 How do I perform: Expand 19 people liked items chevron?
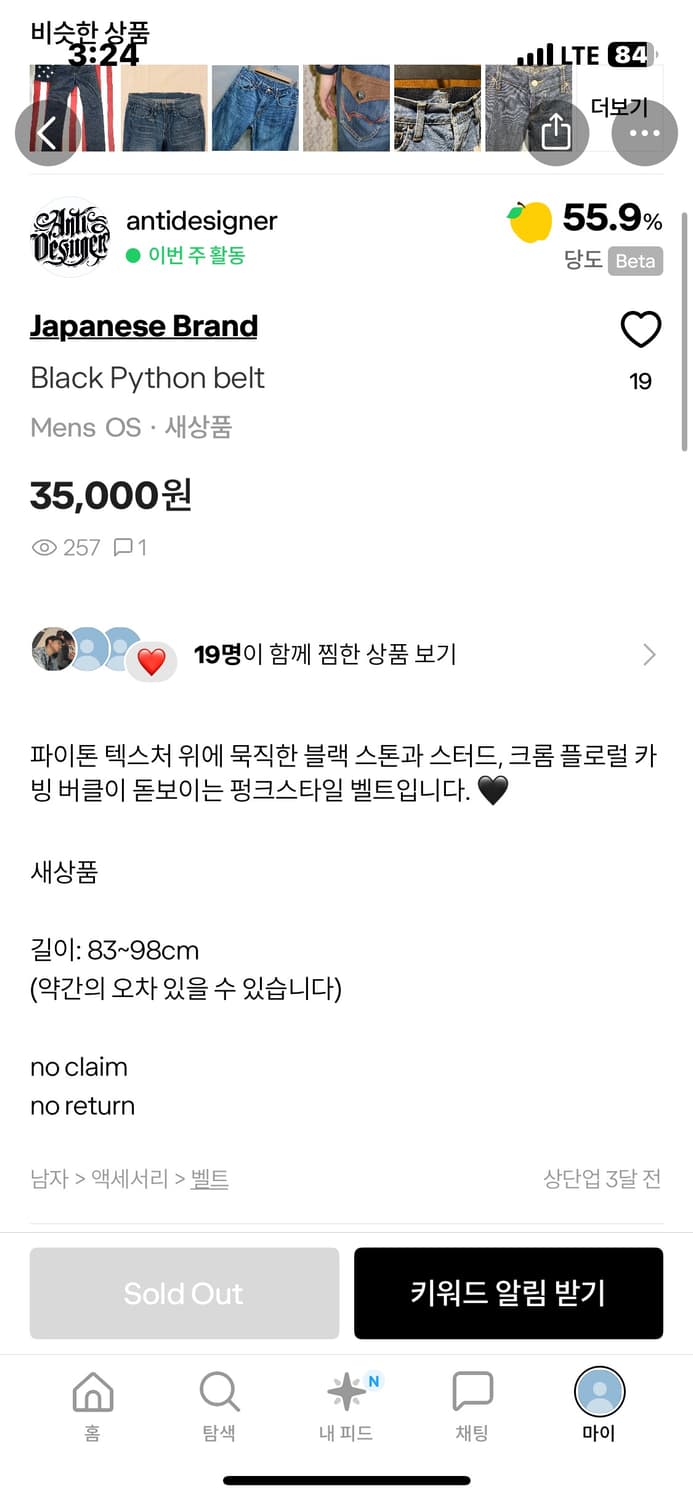649,655
